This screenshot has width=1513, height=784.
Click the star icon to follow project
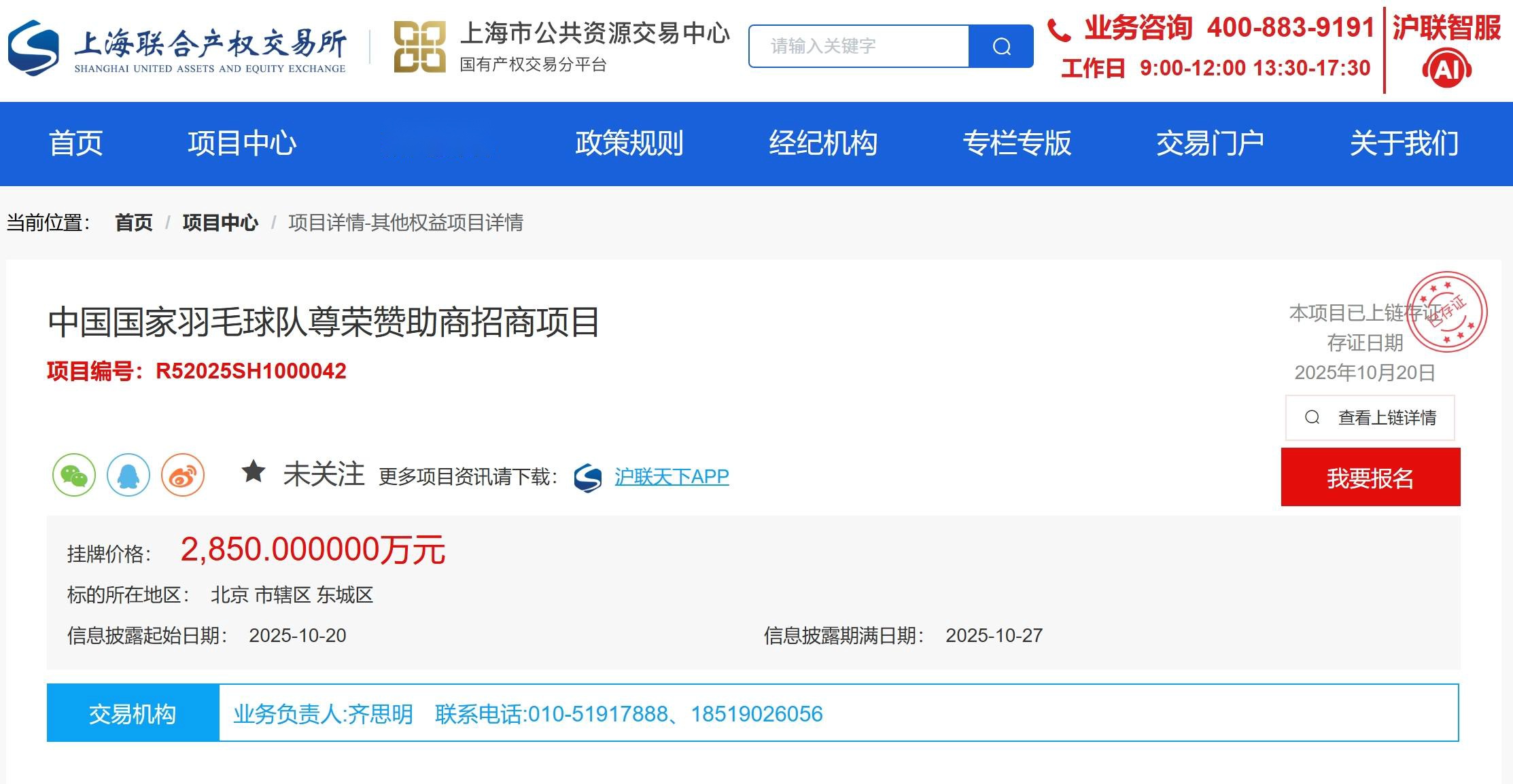point(254,472)
